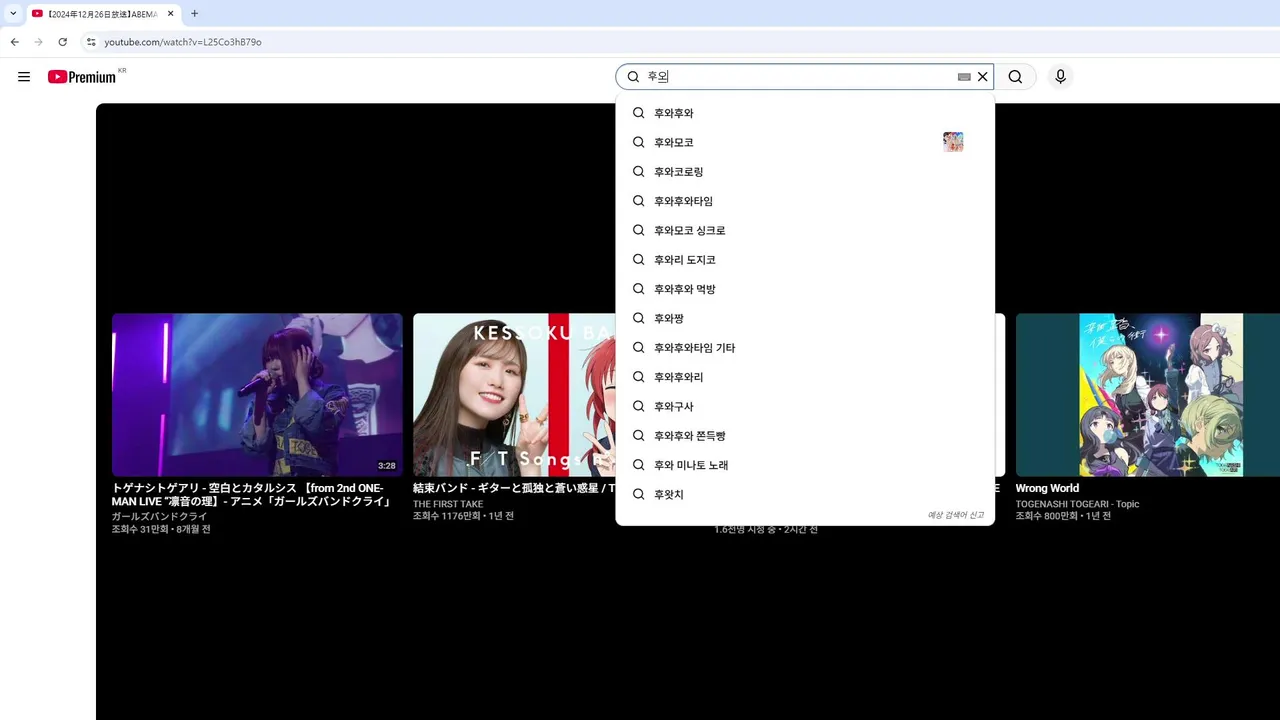Image resolution: width=1280 pixels, height=720 pixels.
Task: Select the ABEMA video browser tab
Action: click(x=103, y=14)
